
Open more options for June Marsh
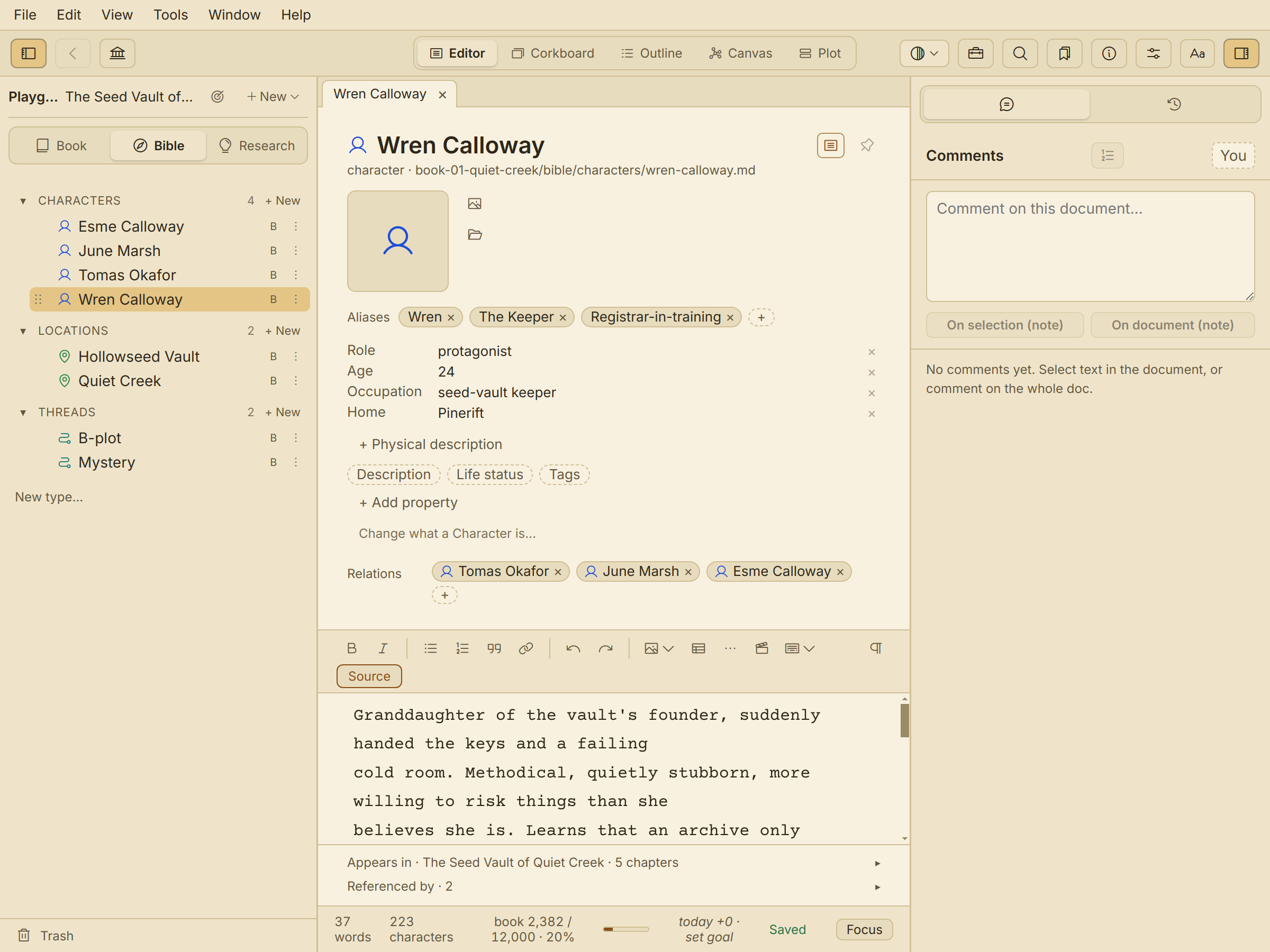pos(296,251)
